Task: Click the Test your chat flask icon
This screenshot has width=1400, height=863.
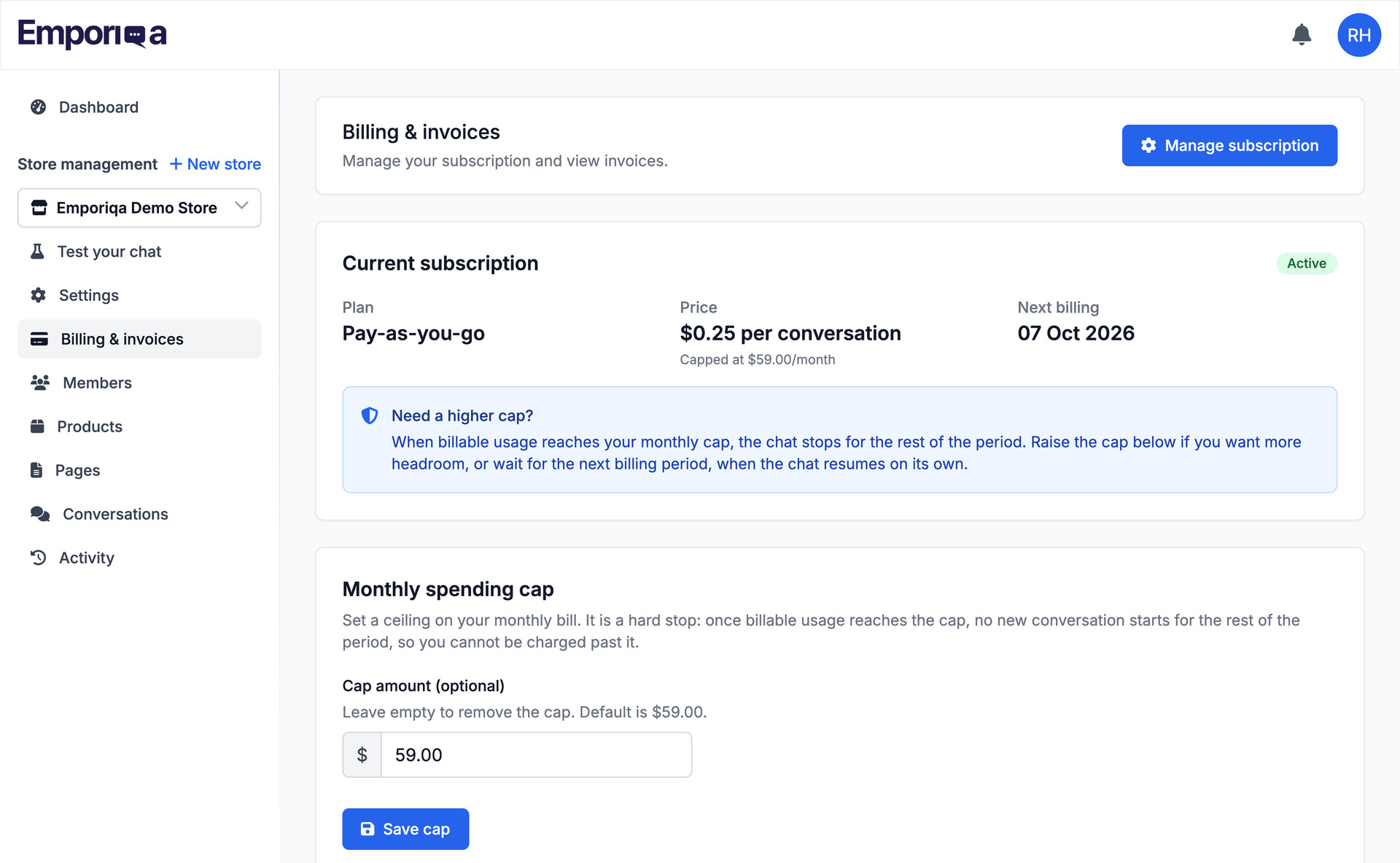Action: point(37,251)
